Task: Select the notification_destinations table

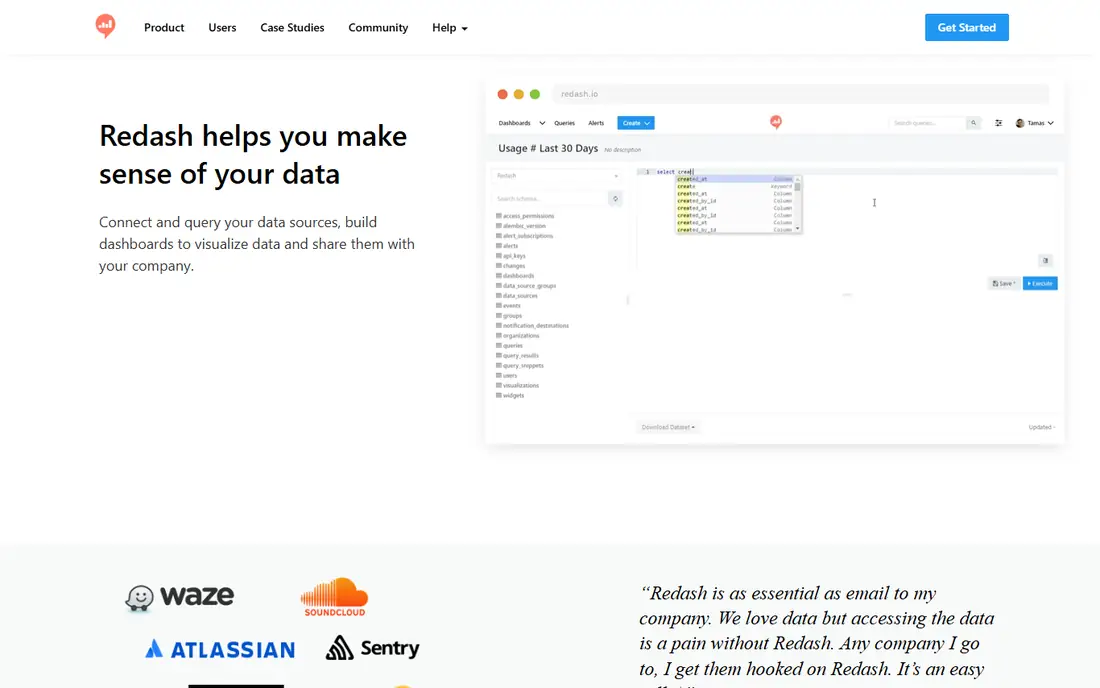Action: (x=532, y=325)
